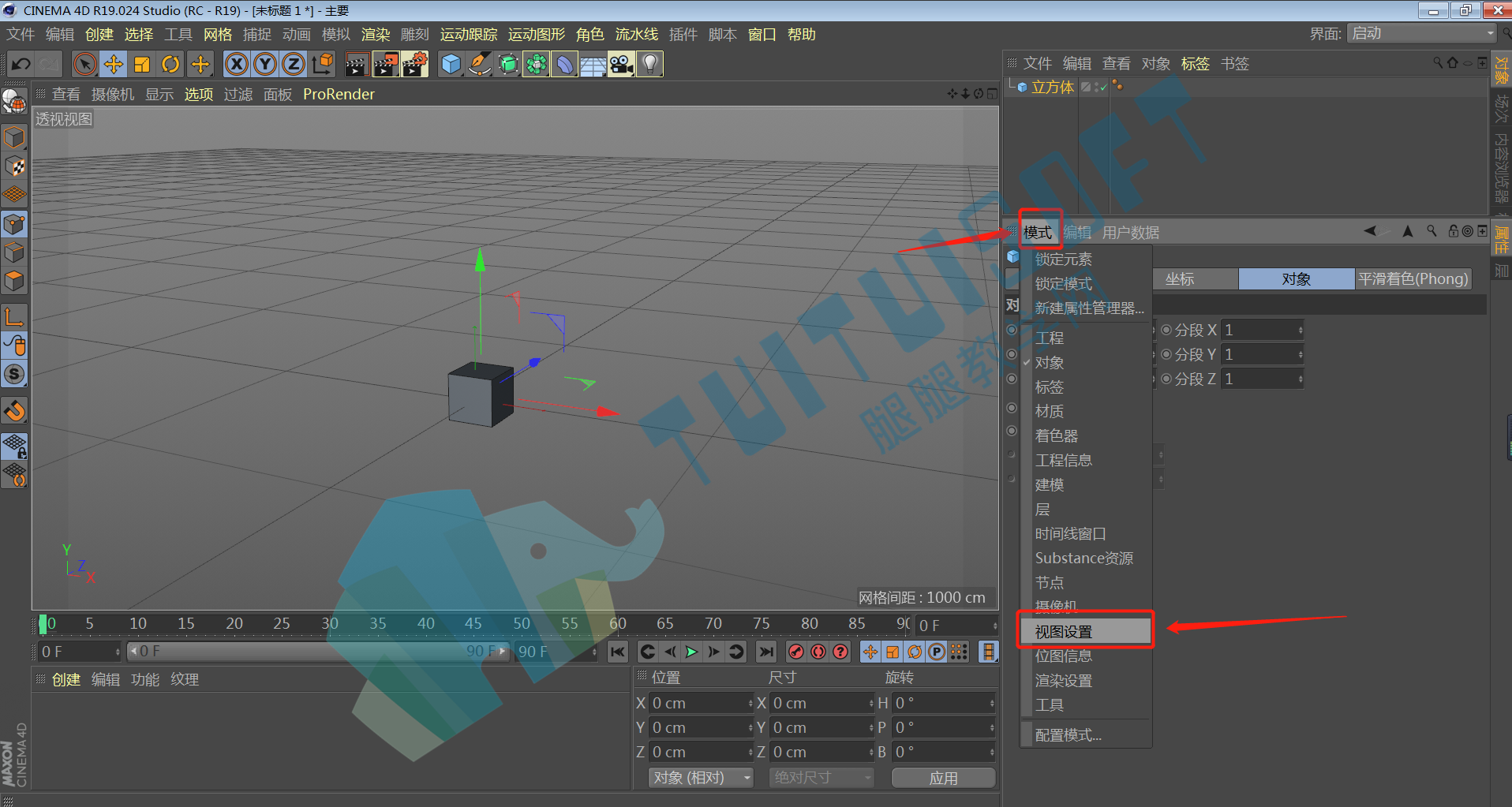This screenshot has width=1512, height=807.
Task: Activate the Rotate tool in top toolbar
Action: tap(170, 64)
